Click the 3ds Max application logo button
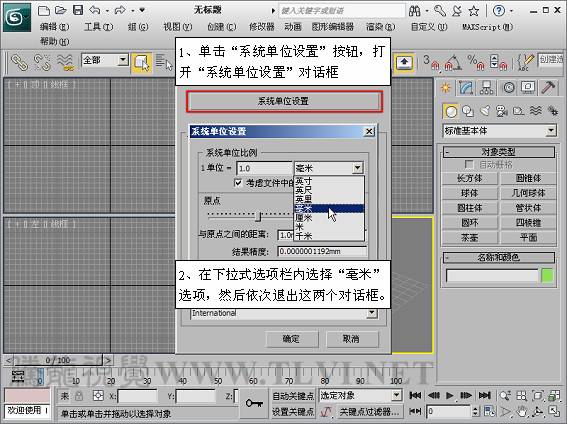567x424 pixels. pos(17,17)
